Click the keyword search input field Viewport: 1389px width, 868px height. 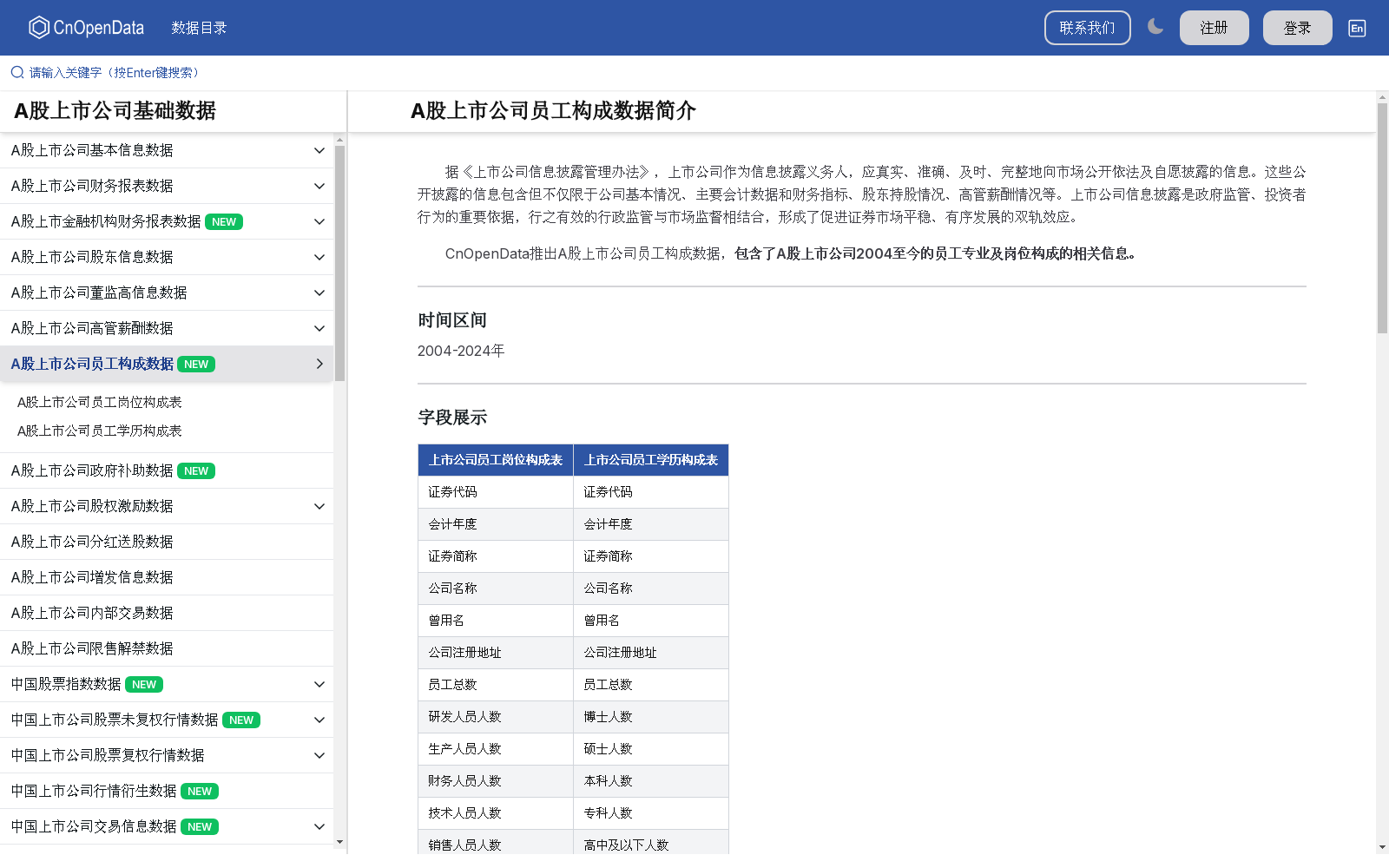113,72
